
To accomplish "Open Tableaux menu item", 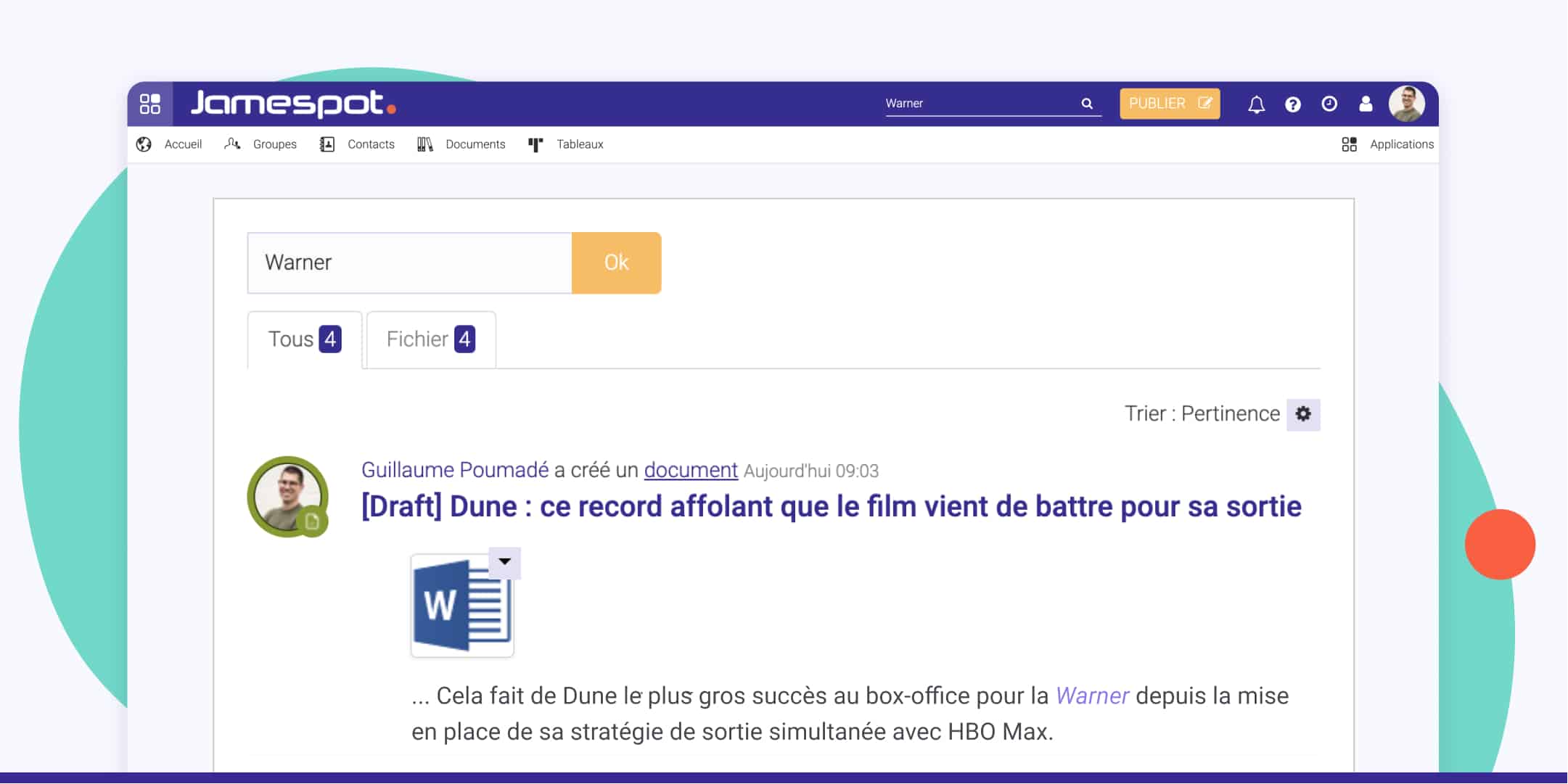I will click(x=580, y=144).
